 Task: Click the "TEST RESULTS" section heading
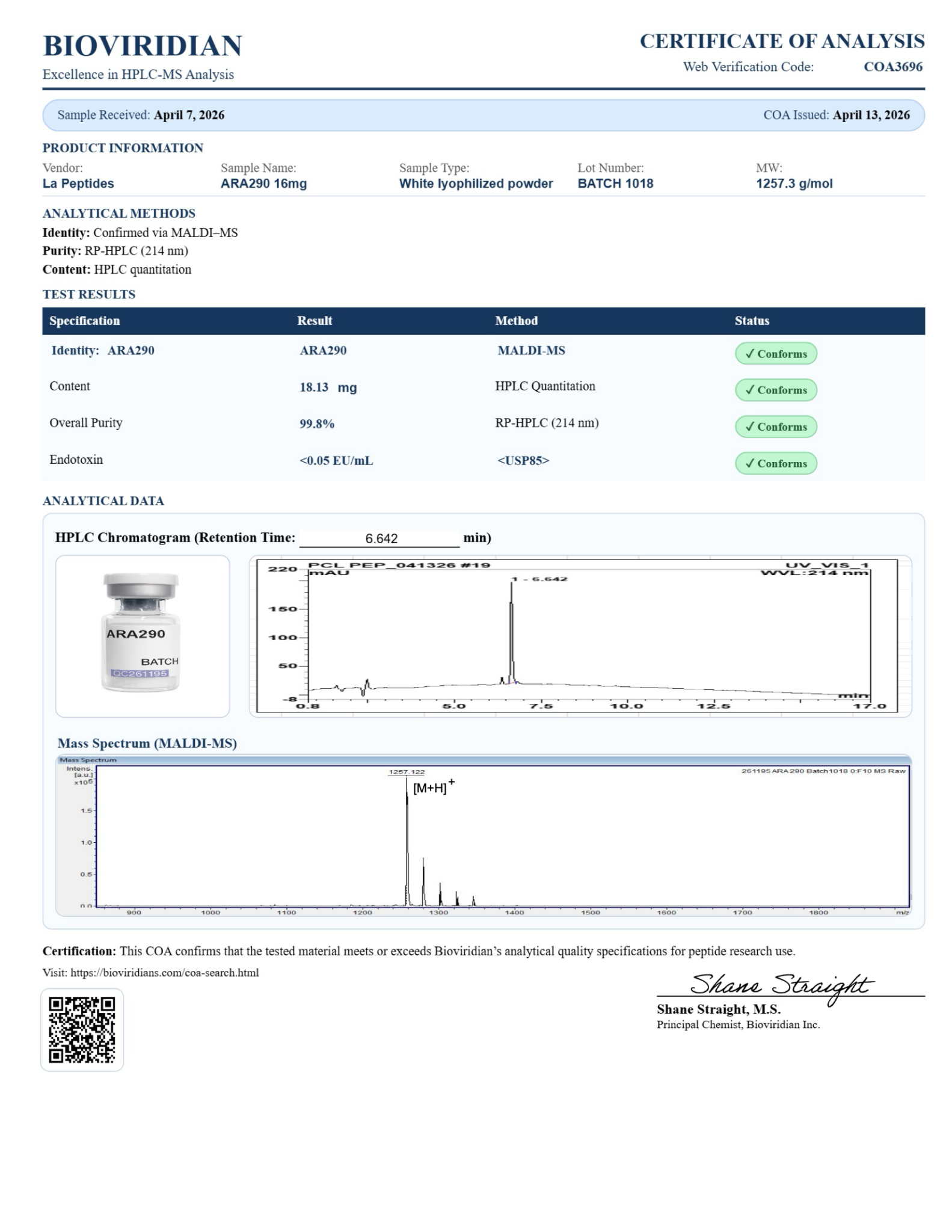point(89,295)
